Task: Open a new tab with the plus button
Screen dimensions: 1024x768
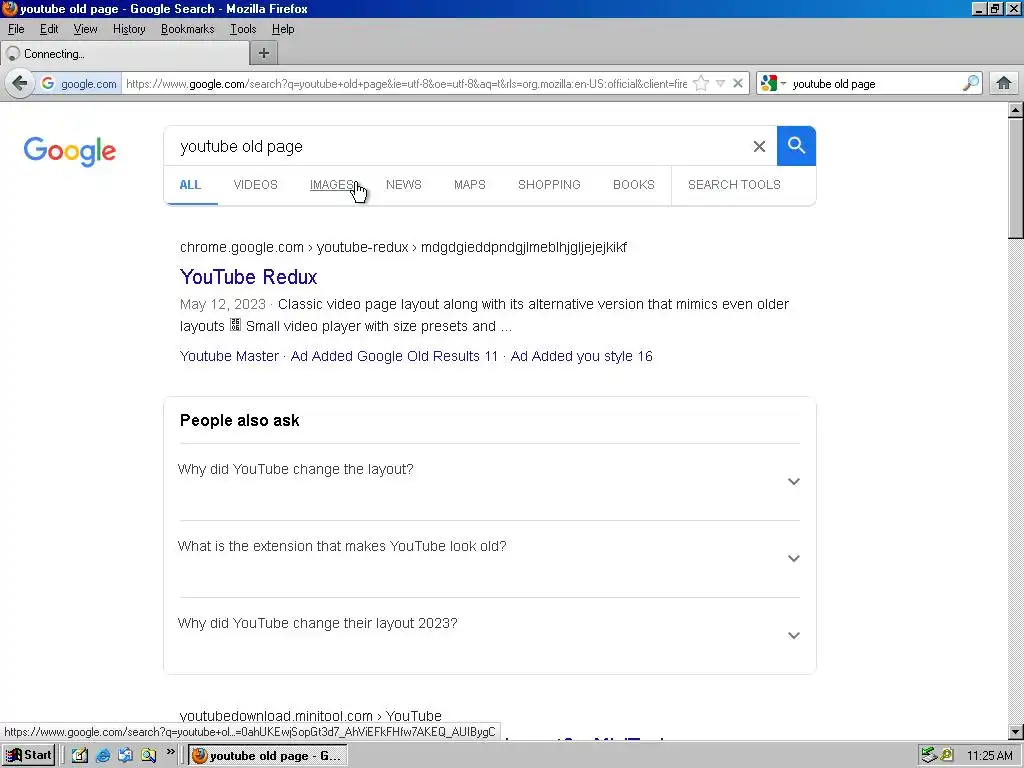Action: tap(264, 54)
